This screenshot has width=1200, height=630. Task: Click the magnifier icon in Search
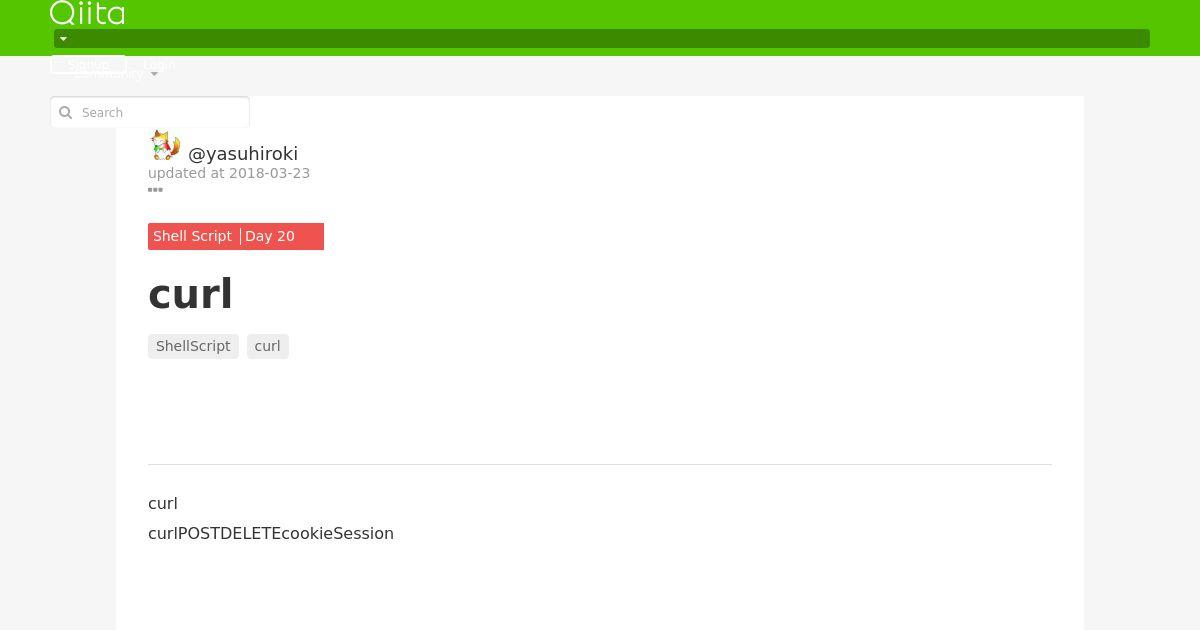pos(66,113)
